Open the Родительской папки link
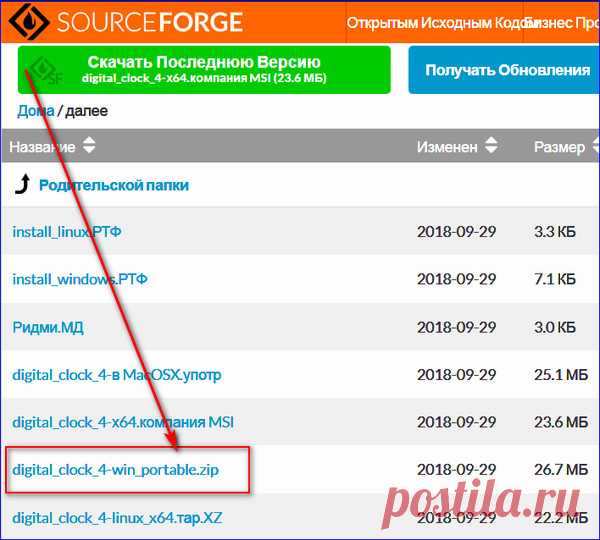 (x=114, y=186)
